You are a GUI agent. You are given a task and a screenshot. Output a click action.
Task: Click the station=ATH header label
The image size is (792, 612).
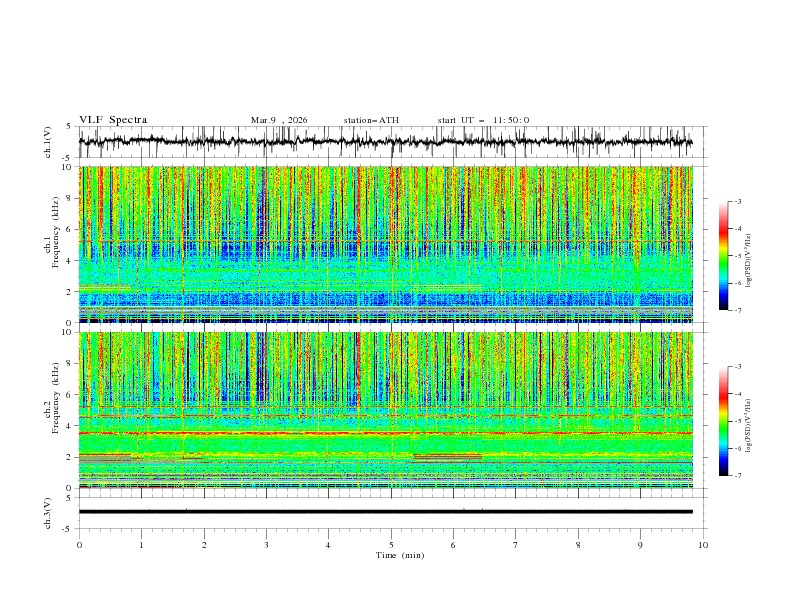[x=371, y=120]
